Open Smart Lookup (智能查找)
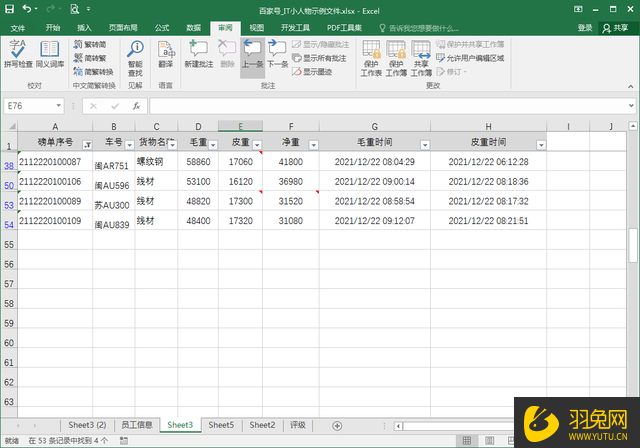Image resolution: width=640 pixels, height=448 pixels. 135,58
